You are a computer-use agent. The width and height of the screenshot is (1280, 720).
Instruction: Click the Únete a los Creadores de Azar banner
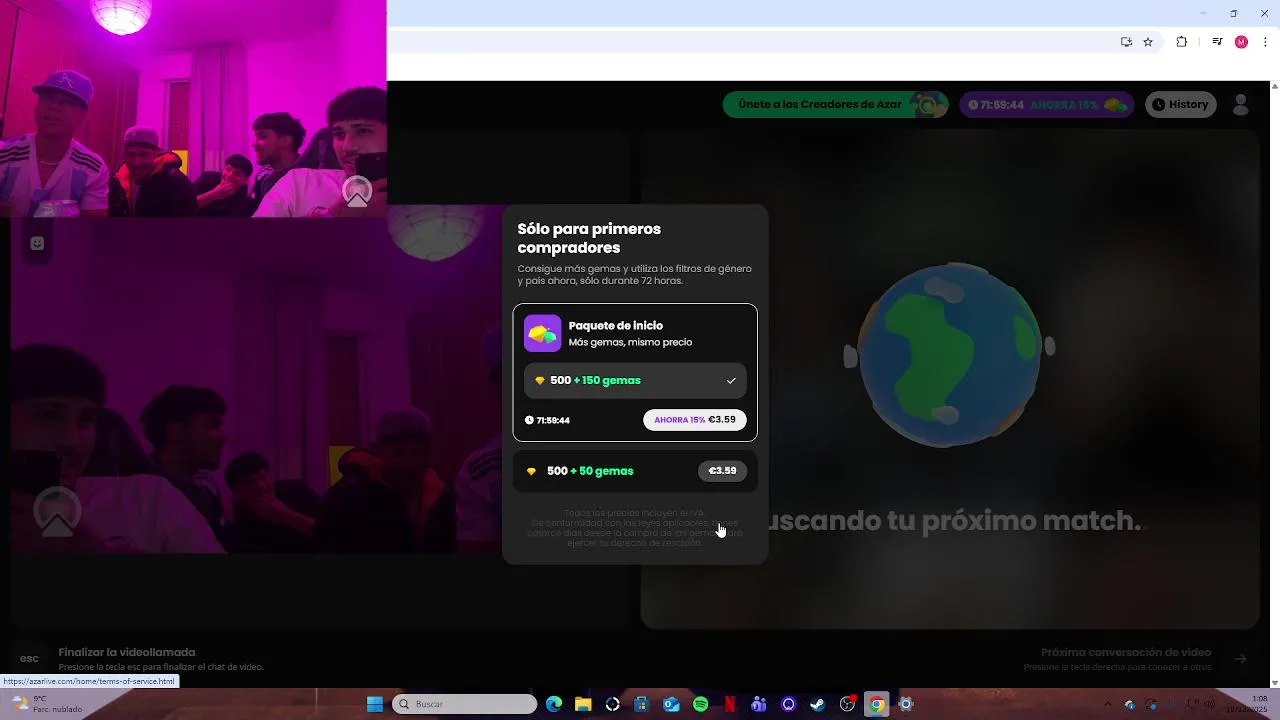coord(835,104)
